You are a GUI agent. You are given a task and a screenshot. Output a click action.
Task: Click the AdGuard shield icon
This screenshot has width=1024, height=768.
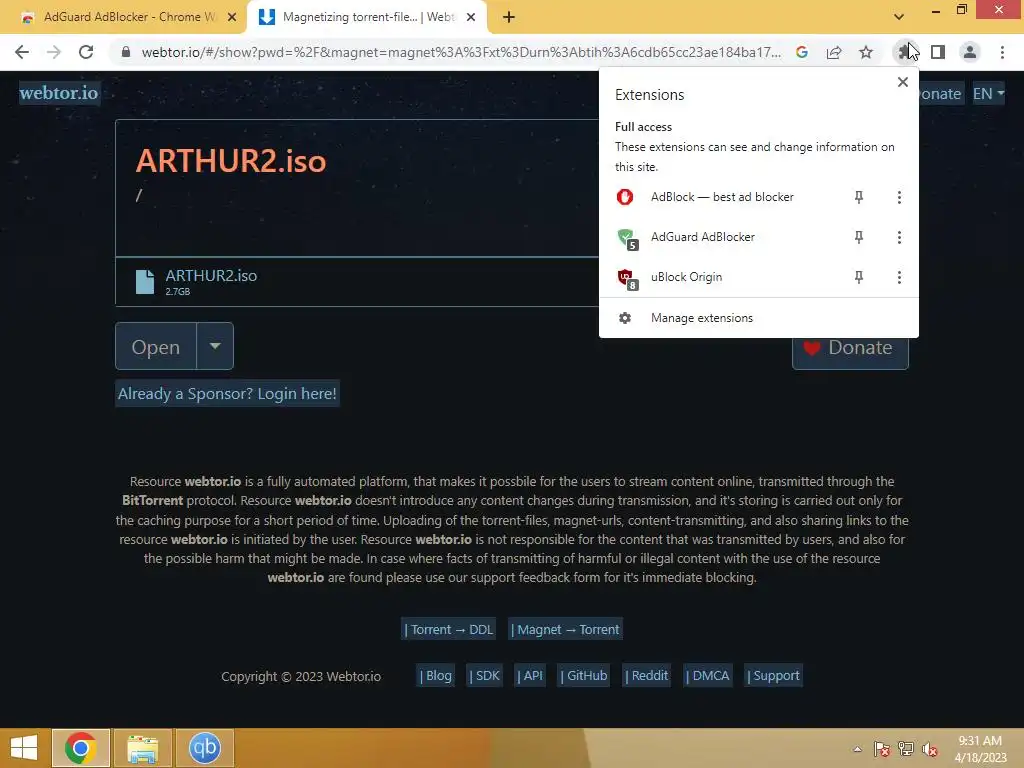click(x=626, y=238)
